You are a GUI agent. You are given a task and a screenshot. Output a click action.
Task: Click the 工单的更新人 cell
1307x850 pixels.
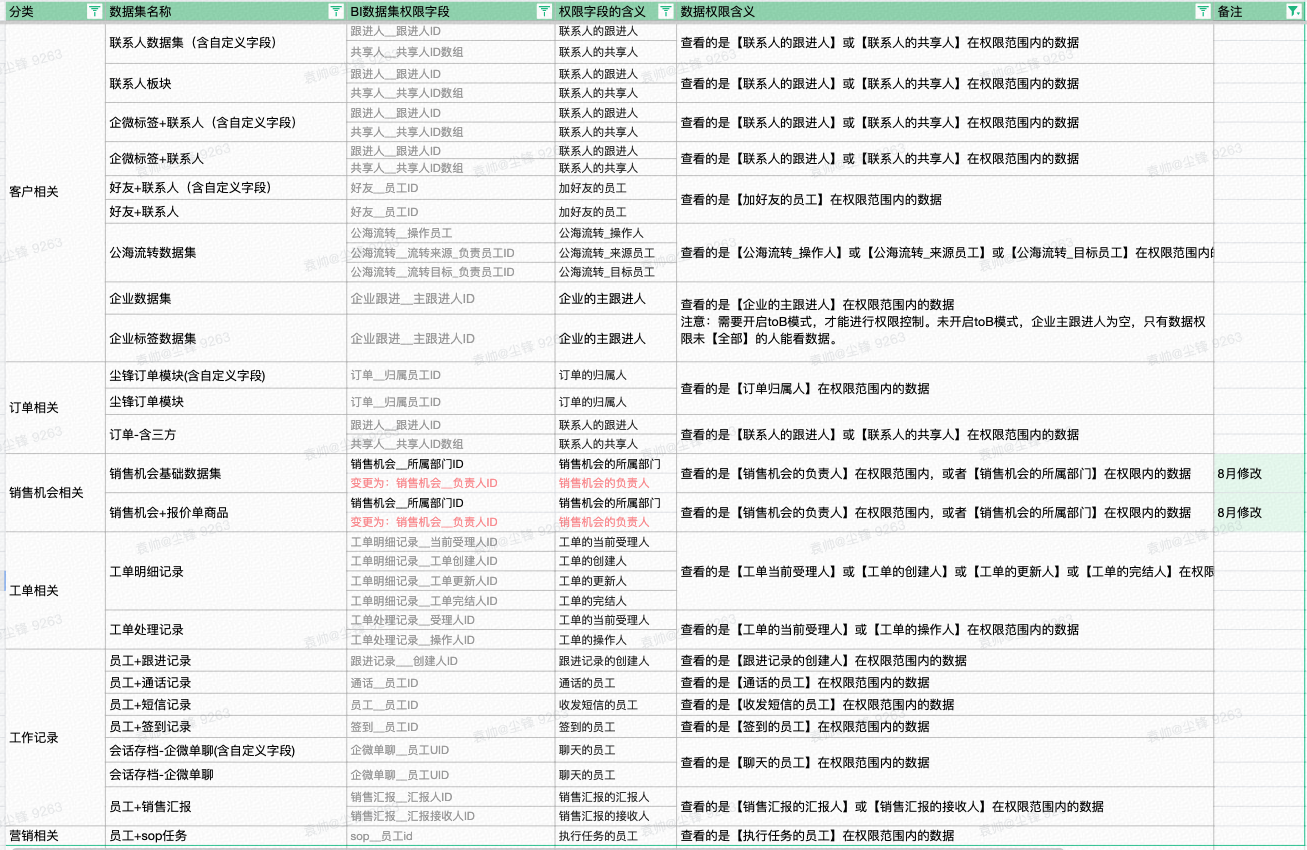point(616,581)
